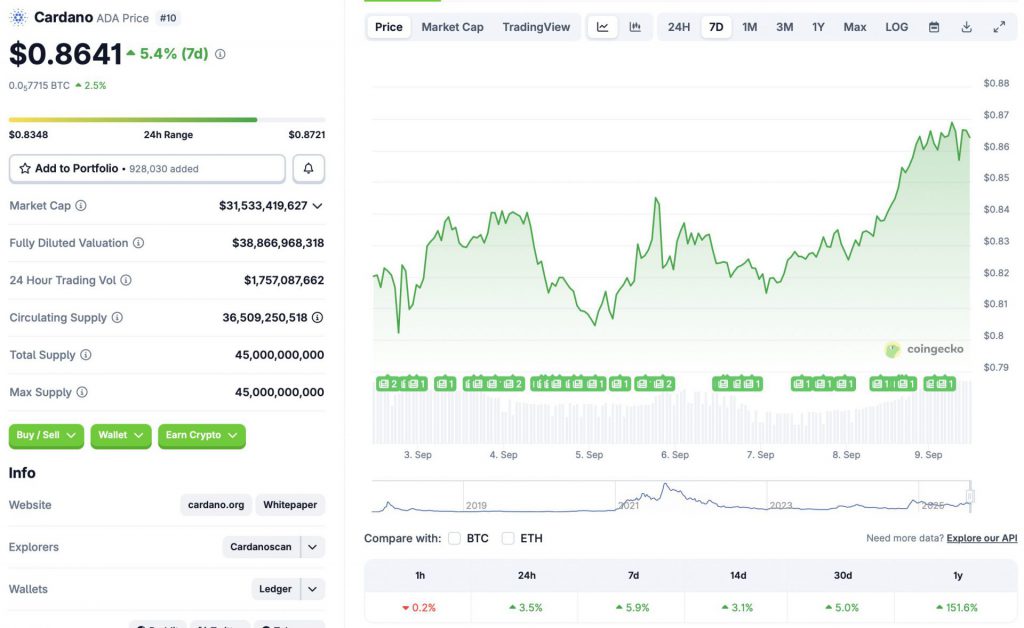1024x628 pixels.
Task: Select the 7D time range
Action: 716,27
